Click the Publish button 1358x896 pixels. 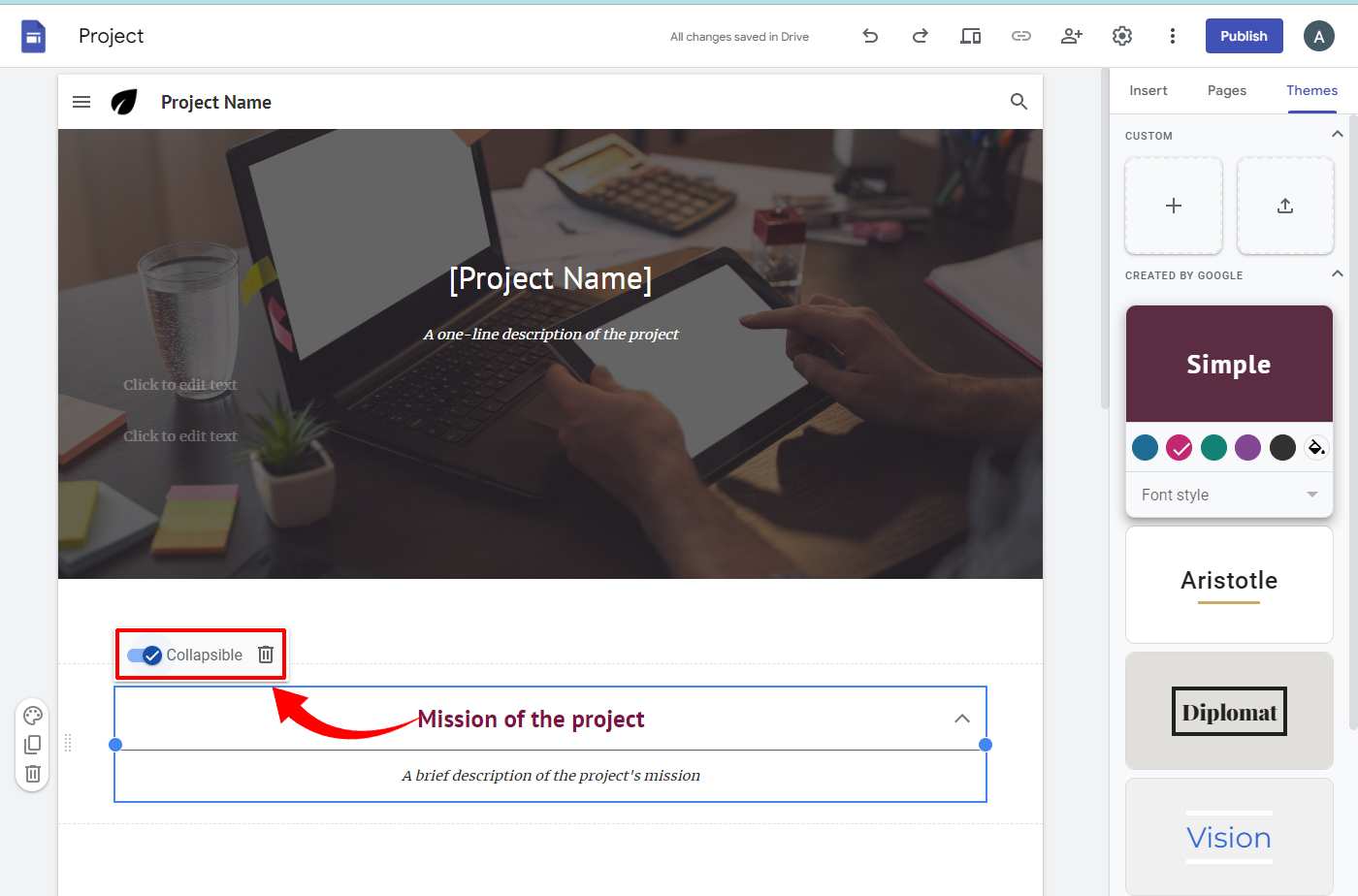tap(1244, 36)
